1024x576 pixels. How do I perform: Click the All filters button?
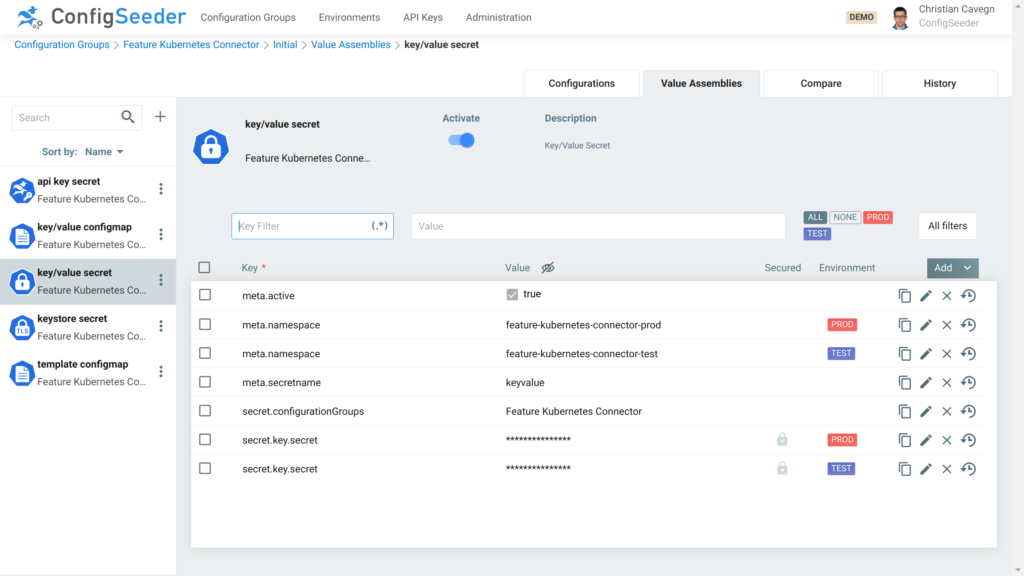(x=947, y=225)
